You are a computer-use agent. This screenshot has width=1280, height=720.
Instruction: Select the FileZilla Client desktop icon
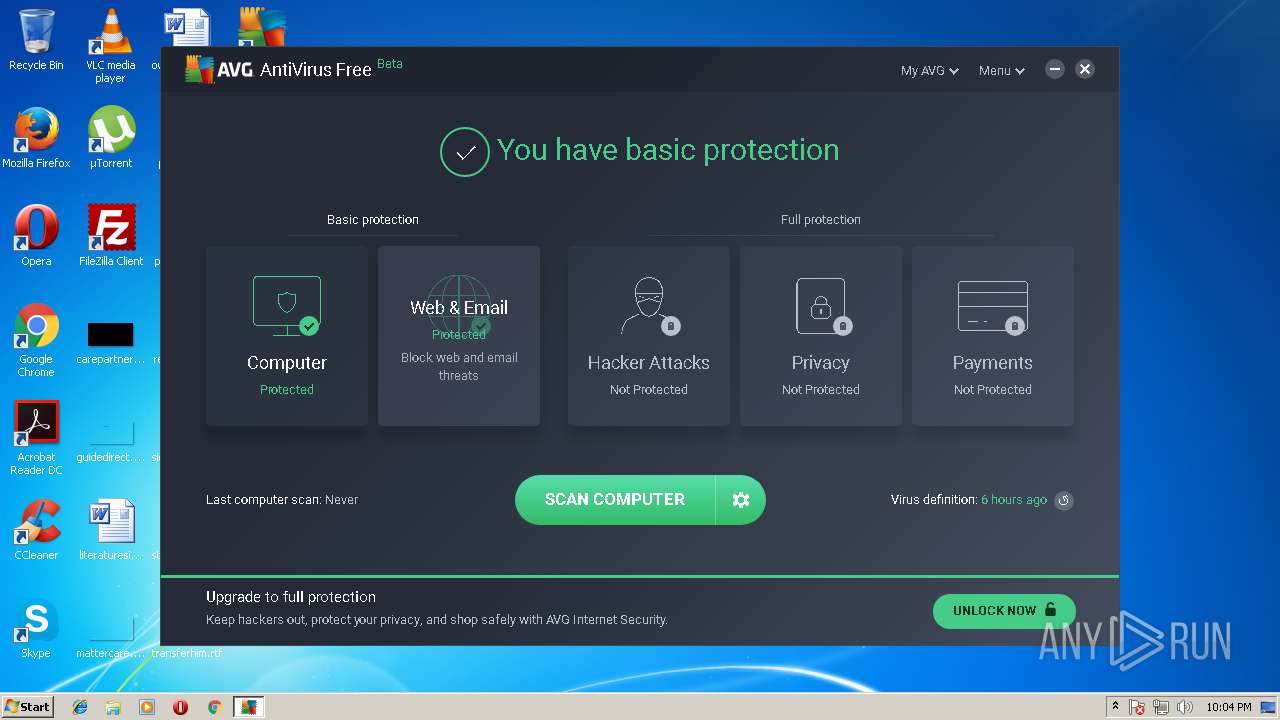[111, 236]
